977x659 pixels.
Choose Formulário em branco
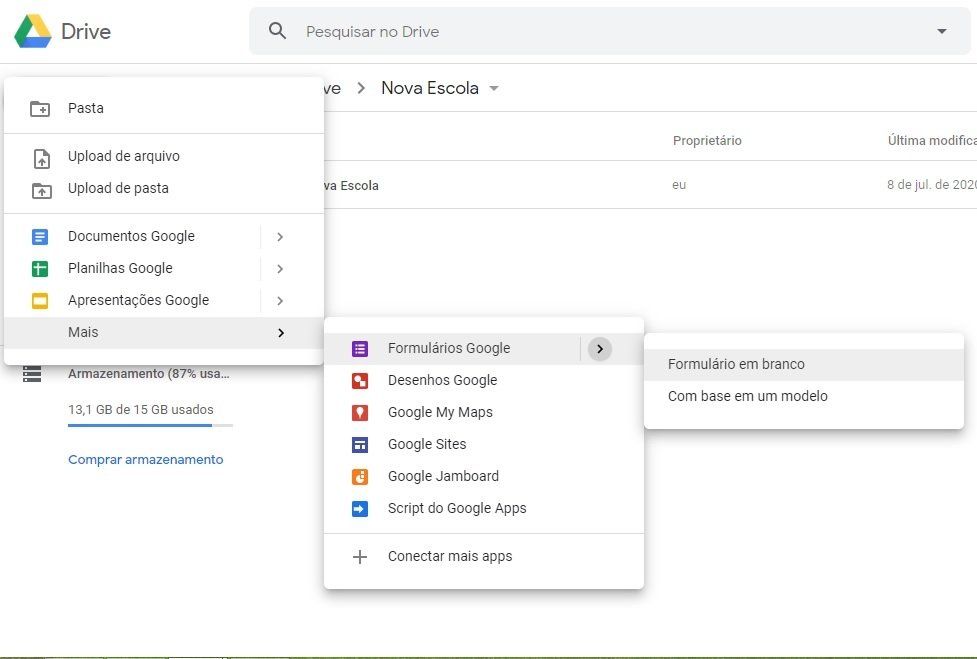804,364
